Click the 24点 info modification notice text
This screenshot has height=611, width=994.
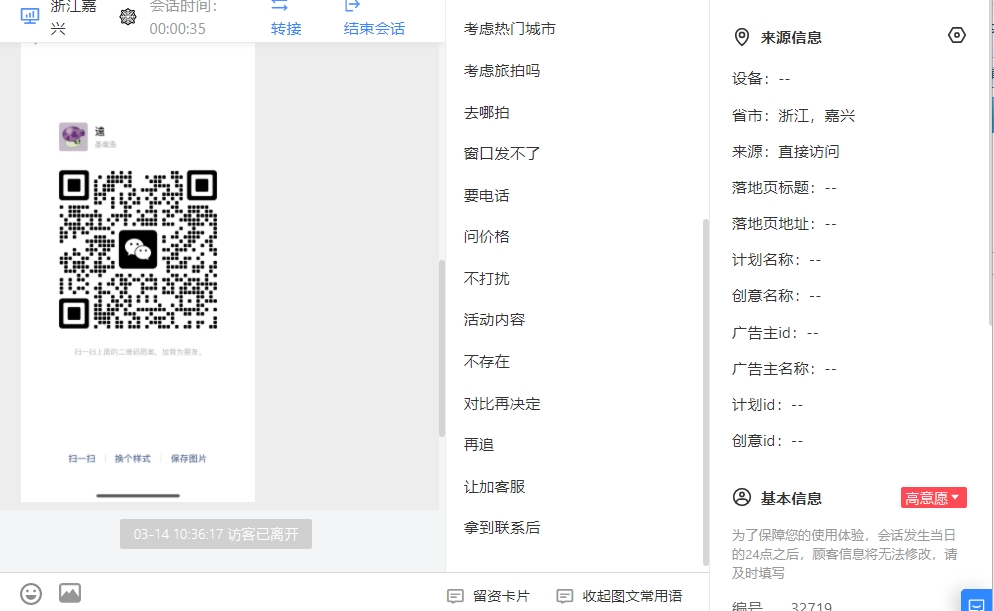(x=844, y=554)
